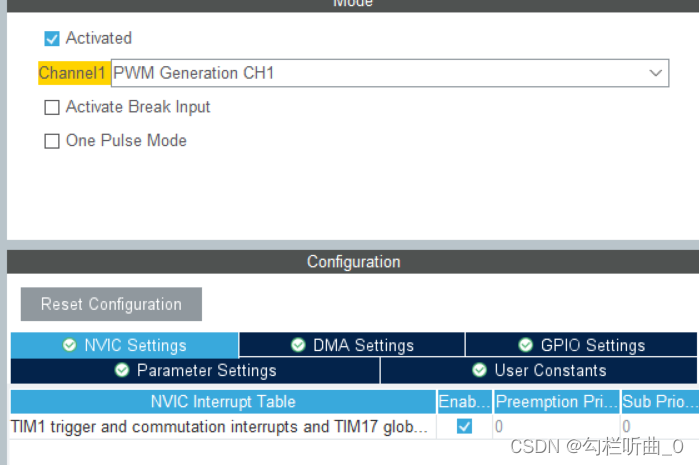Screen dimensions: 699x465
Task: Enable One Pulse Mode checkbox
Action: pyautogui.click(x=52, y=141)
